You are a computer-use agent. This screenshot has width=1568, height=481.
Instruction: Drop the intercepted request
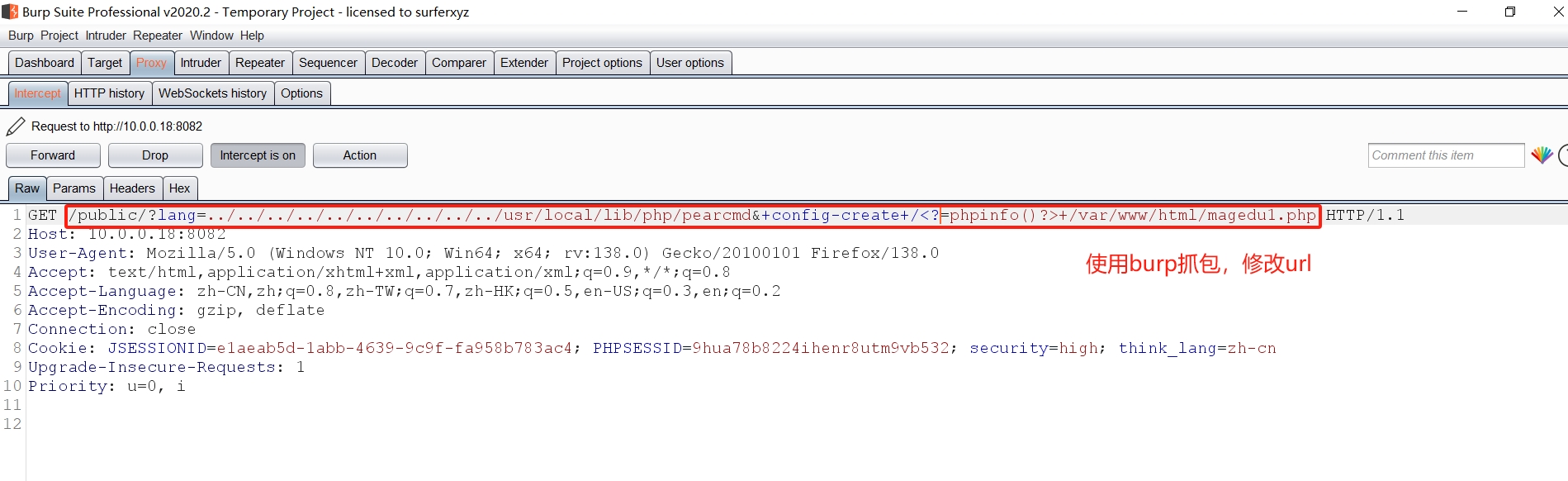tap(155, 155)
